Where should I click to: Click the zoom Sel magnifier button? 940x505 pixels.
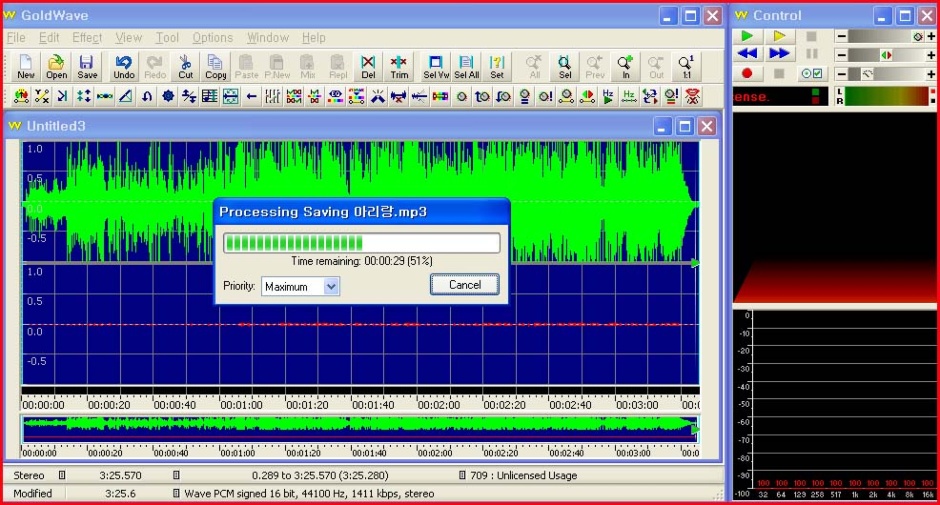pos(565,67)
